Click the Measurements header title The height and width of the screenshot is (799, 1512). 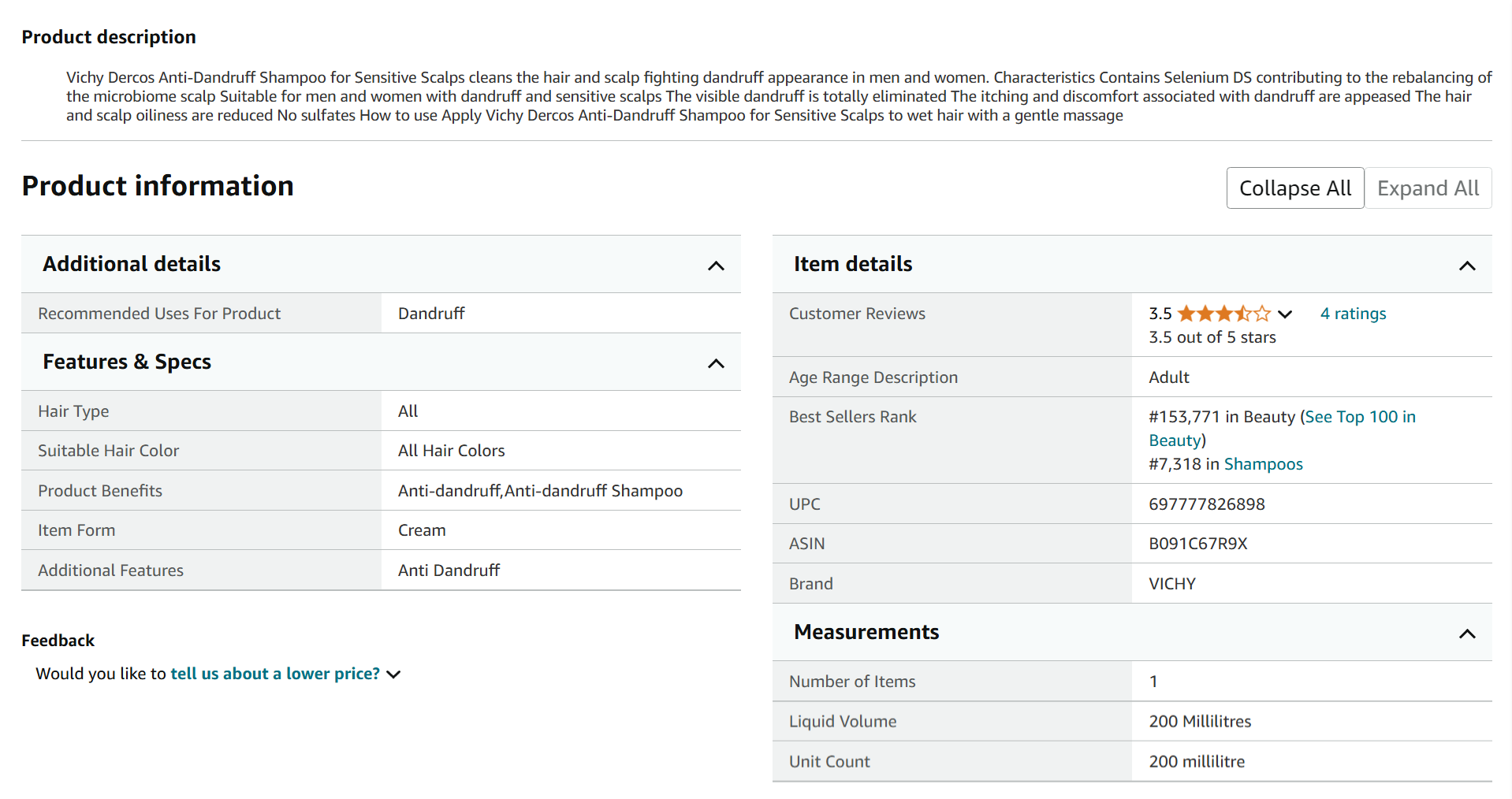coord(866,632)
